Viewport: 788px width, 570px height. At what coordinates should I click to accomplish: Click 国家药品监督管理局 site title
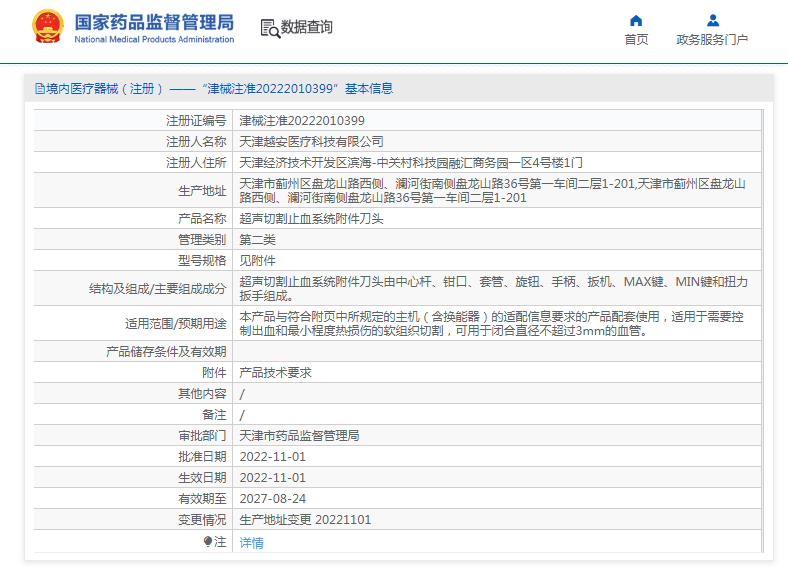click(x=154, y=23)
